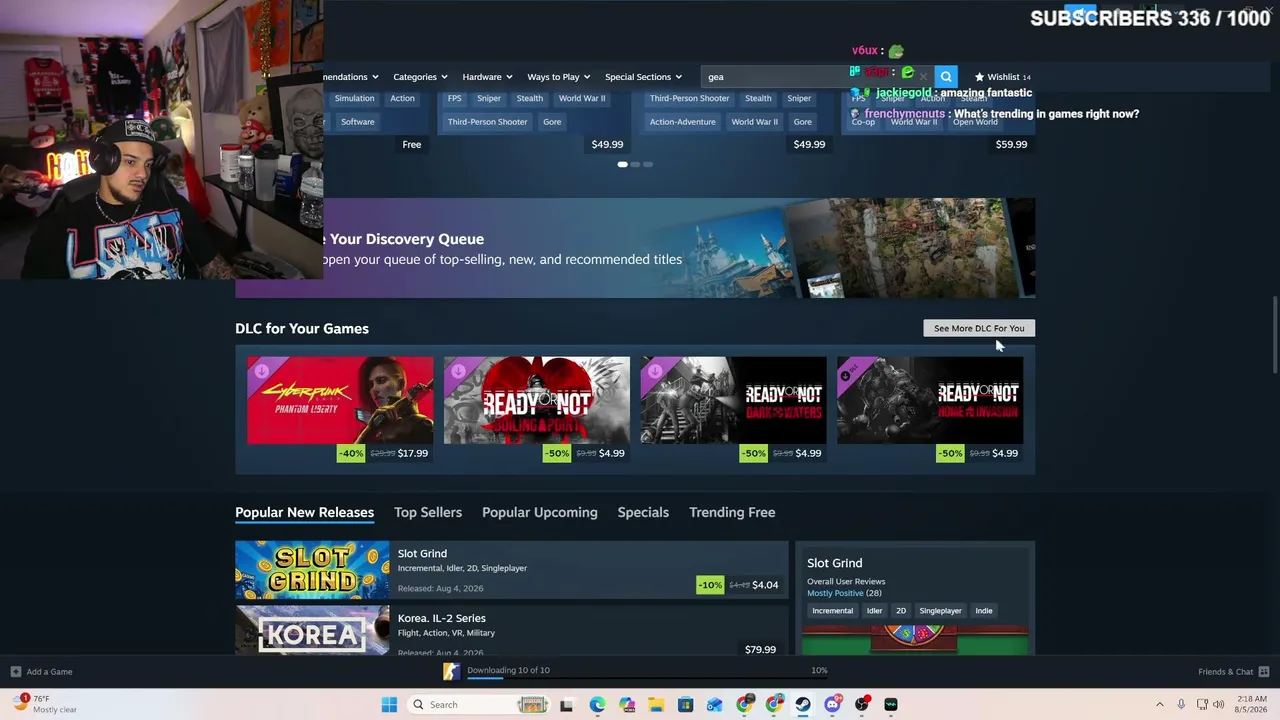
Task: Open Task View on the taskbar
Action: pyautogui.click(x=566, y=705)
